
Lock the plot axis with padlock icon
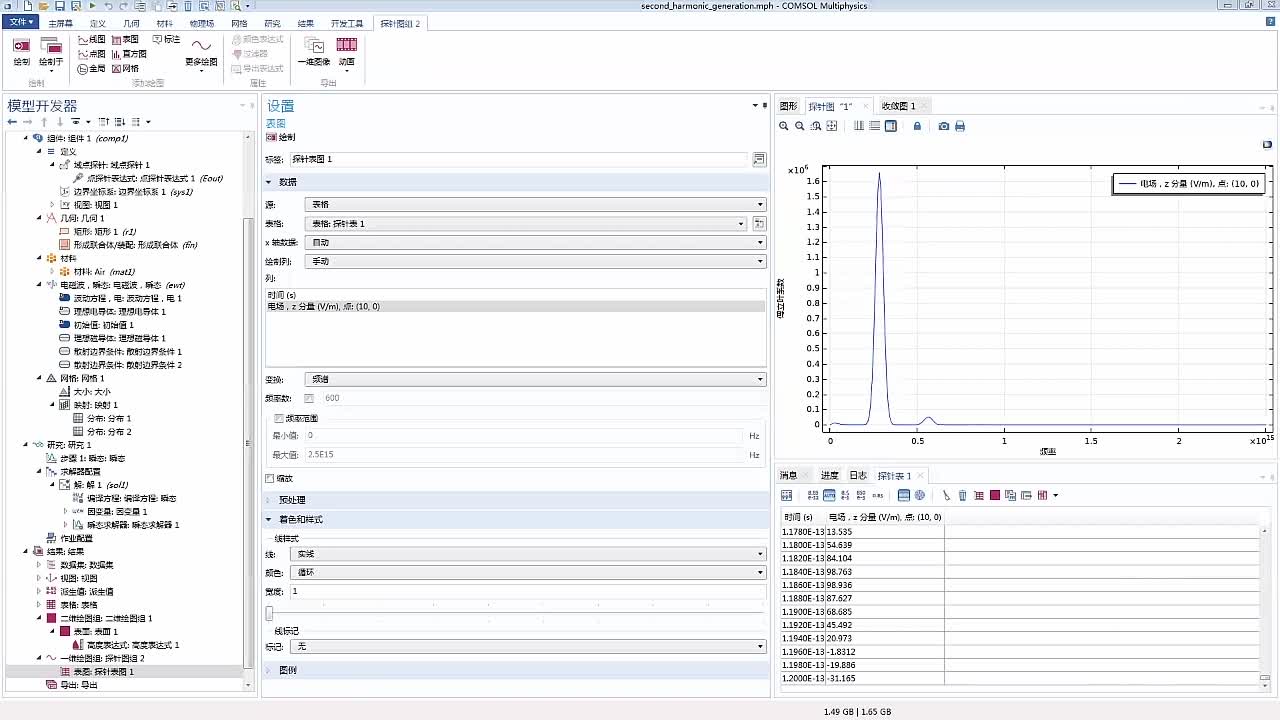917,126
